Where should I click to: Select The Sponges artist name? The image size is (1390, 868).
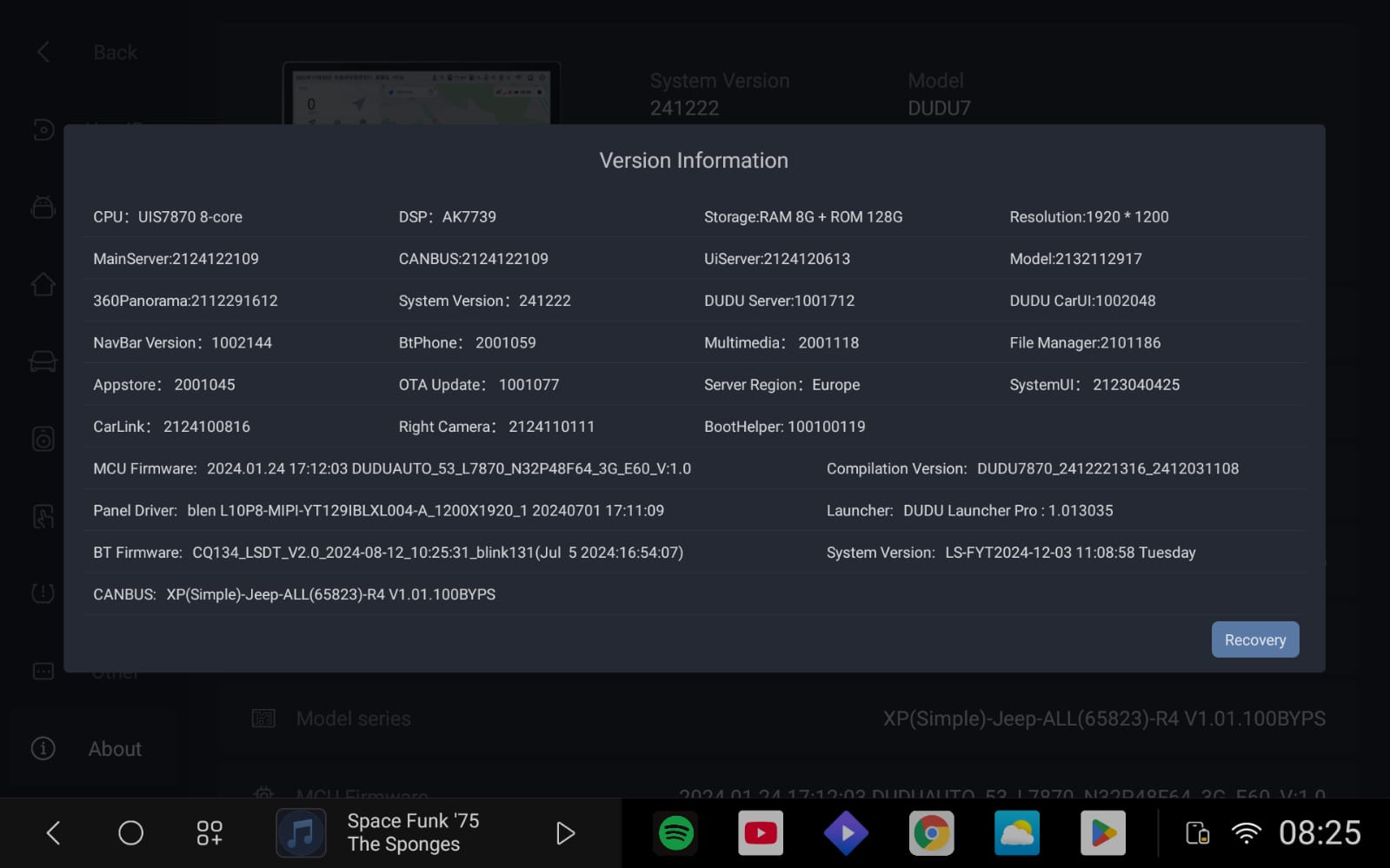tap(403, 845)
